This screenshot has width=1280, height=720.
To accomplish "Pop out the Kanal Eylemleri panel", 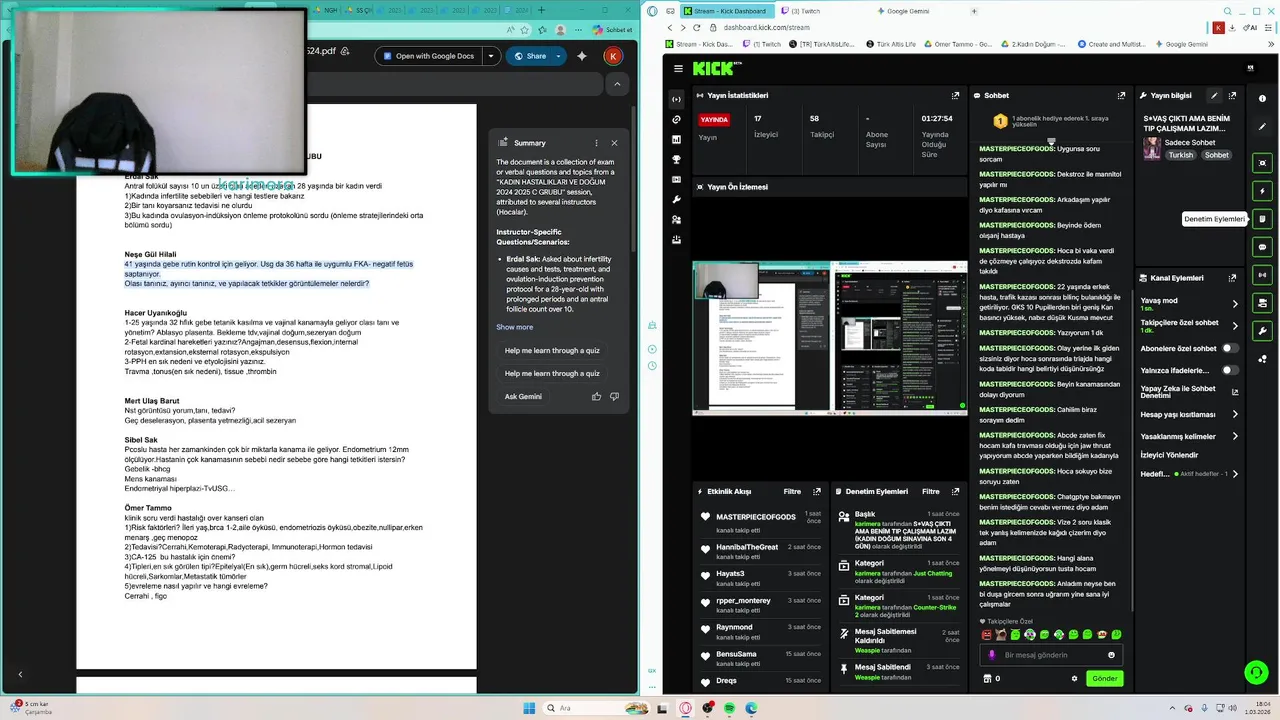I will pos(1232,278).
